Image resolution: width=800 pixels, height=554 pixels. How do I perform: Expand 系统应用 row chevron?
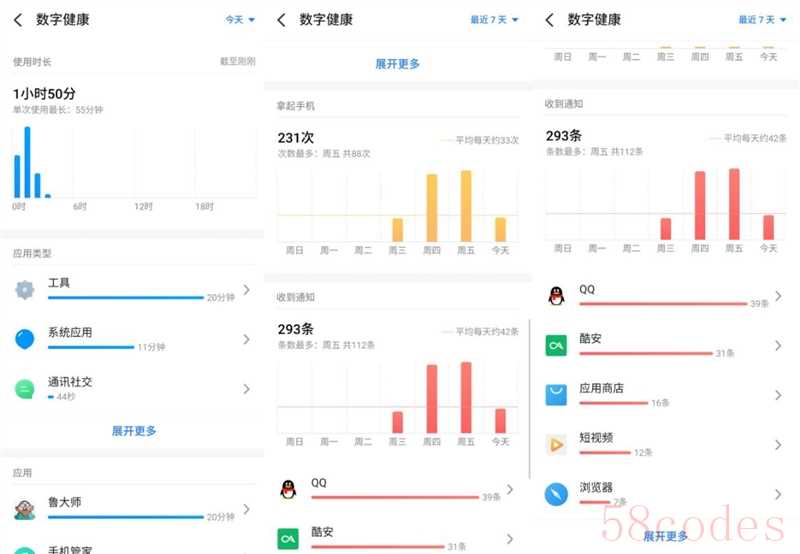[x=247, y=339]
